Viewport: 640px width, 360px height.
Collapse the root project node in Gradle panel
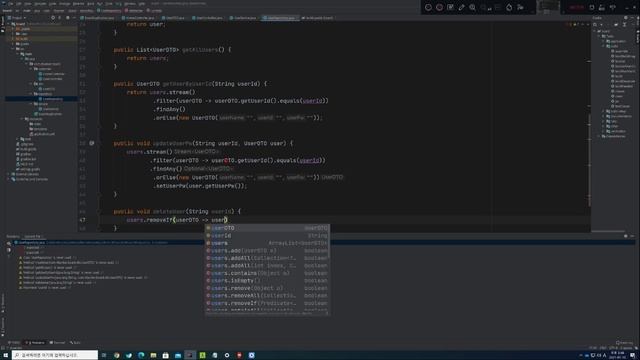(x=595, y=31)
